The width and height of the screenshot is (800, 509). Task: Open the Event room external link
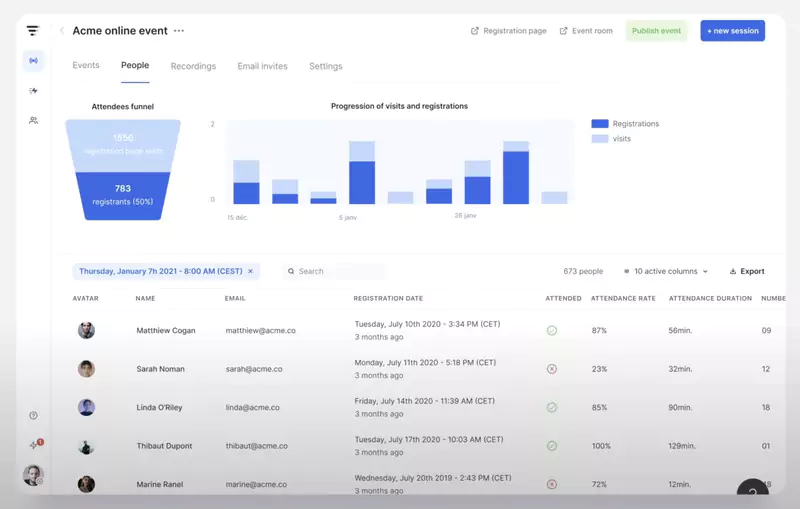[x=586, y=31]
